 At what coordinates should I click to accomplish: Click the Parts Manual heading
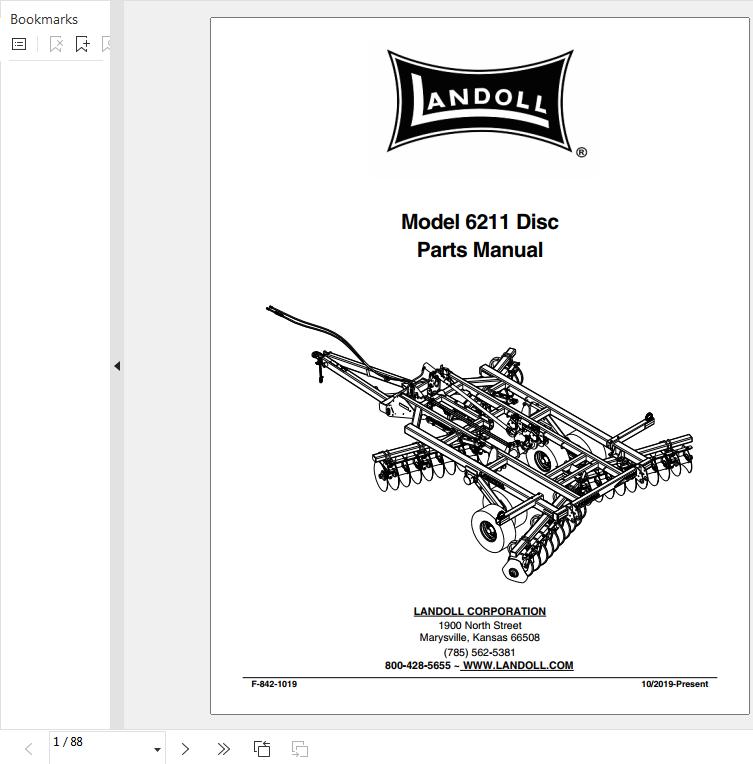[x=480, y=250]
